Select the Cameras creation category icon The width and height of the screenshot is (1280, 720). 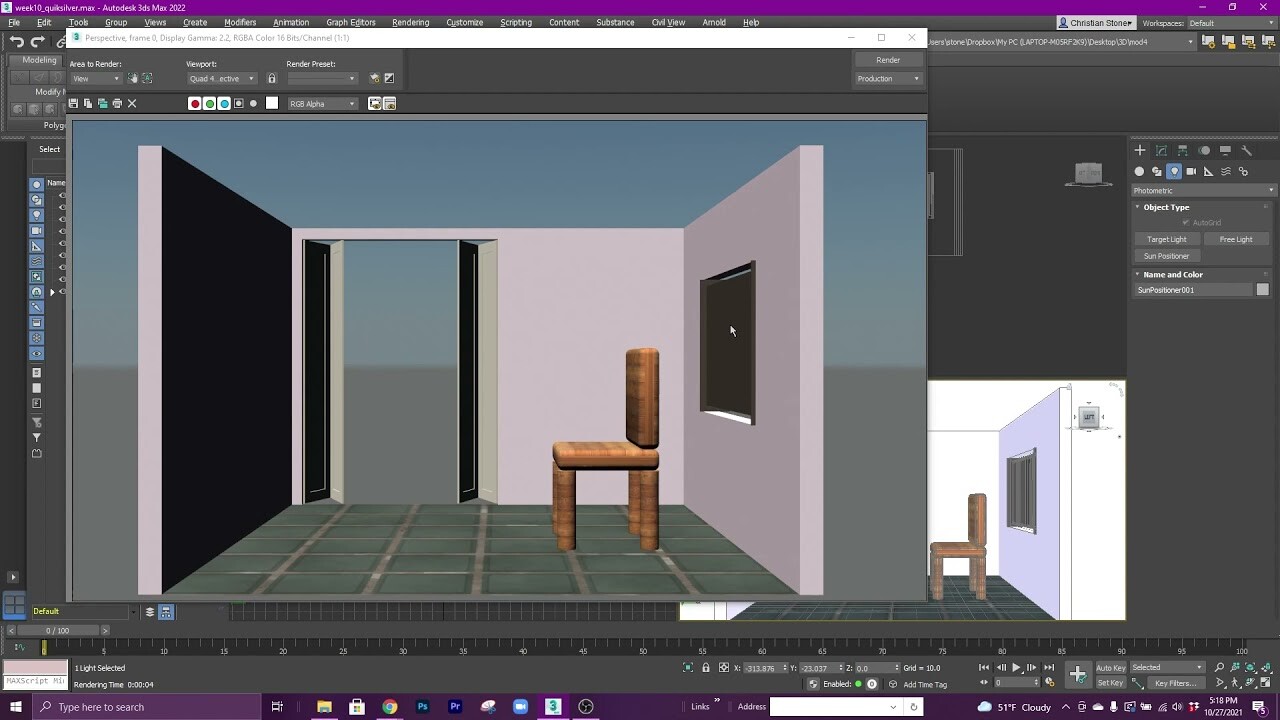1190,171
